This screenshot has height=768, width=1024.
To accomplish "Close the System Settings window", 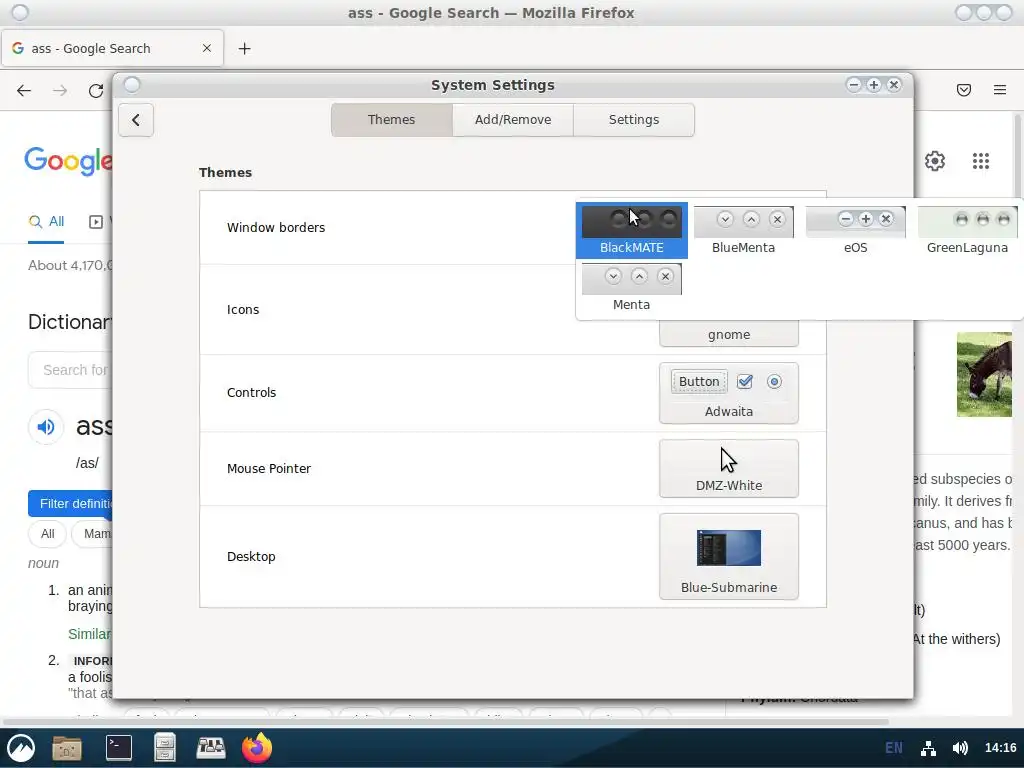I will tap(894, 85).
